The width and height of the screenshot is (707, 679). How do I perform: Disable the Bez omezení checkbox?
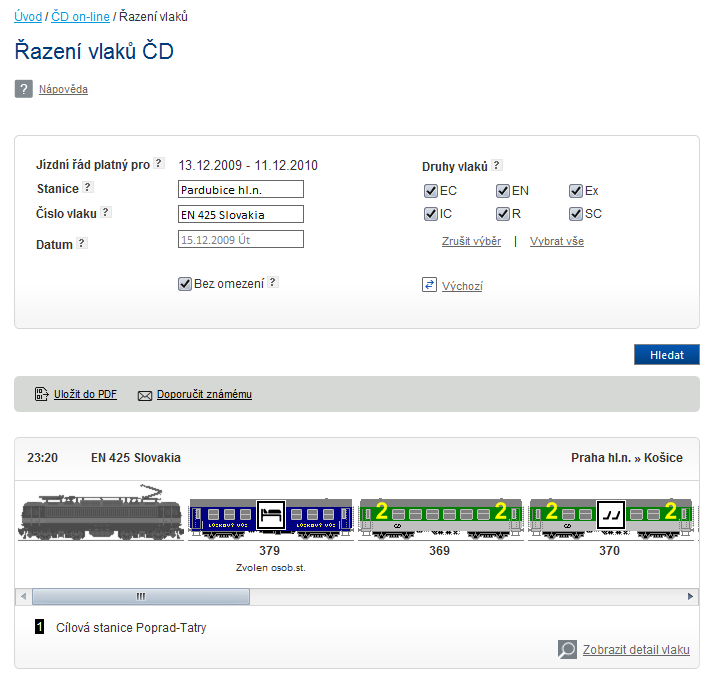(x=184, y=284)
